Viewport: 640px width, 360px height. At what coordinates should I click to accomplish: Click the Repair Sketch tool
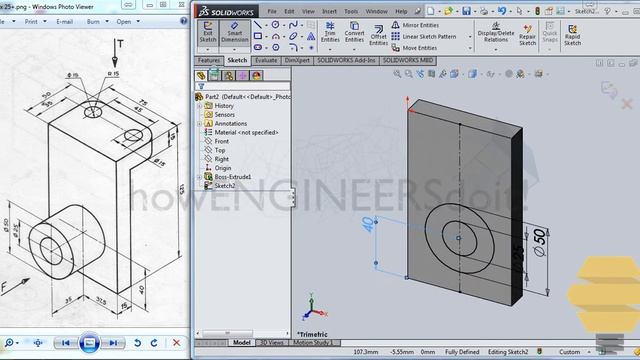tap(527, 35)
